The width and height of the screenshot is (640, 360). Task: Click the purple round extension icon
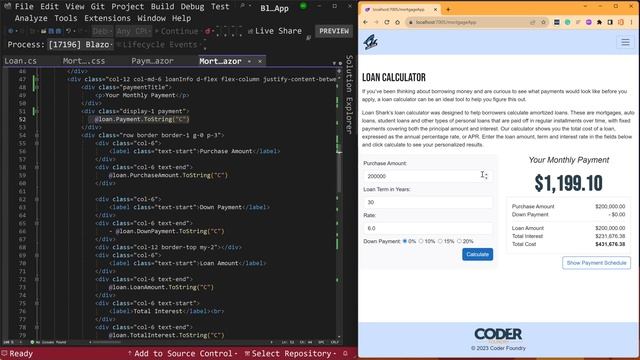point(589,22)
